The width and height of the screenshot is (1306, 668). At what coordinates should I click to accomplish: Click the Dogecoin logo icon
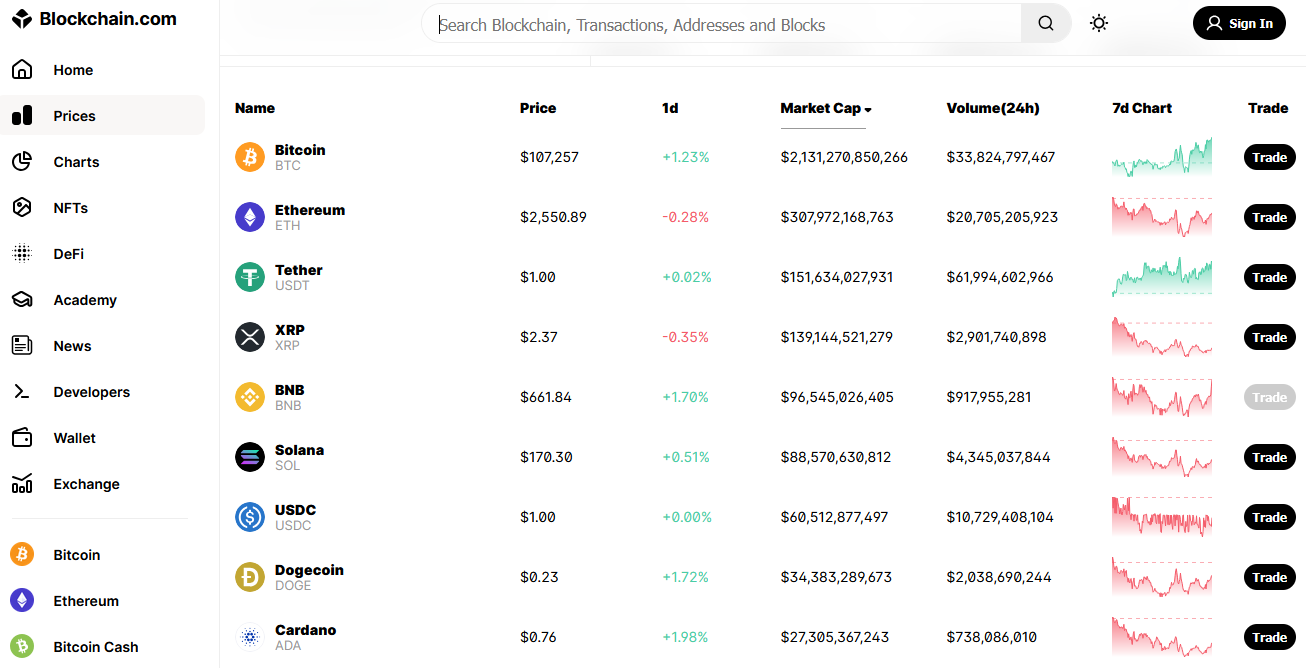(250, 577)
